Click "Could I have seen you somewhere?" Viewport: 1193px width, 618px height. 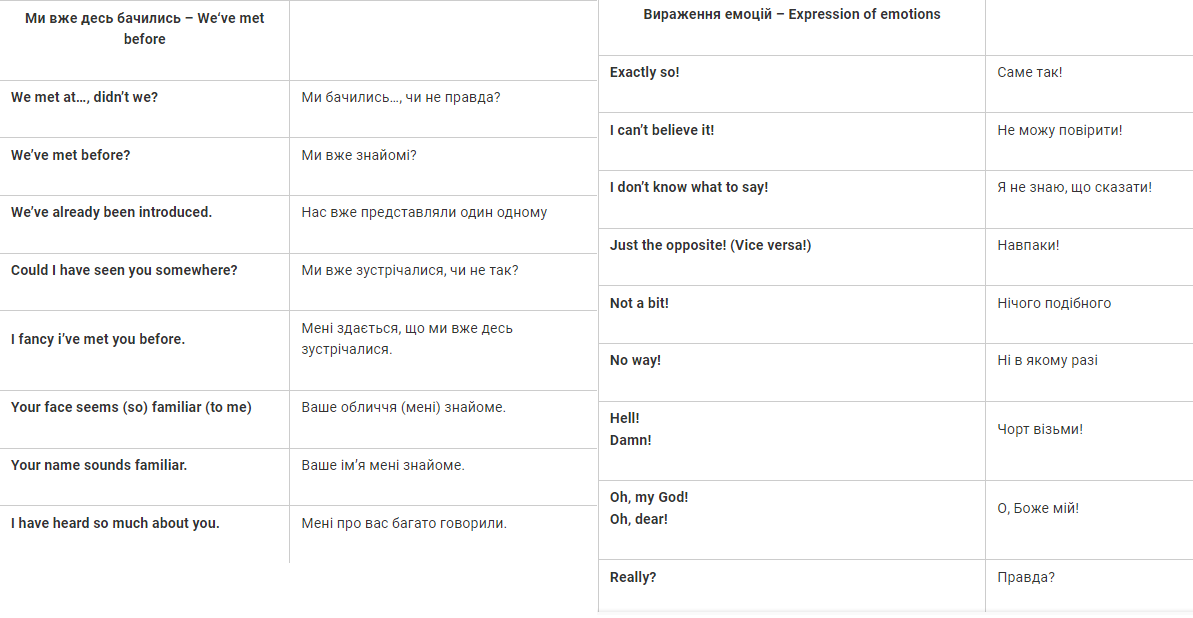(x=124, y=270)
